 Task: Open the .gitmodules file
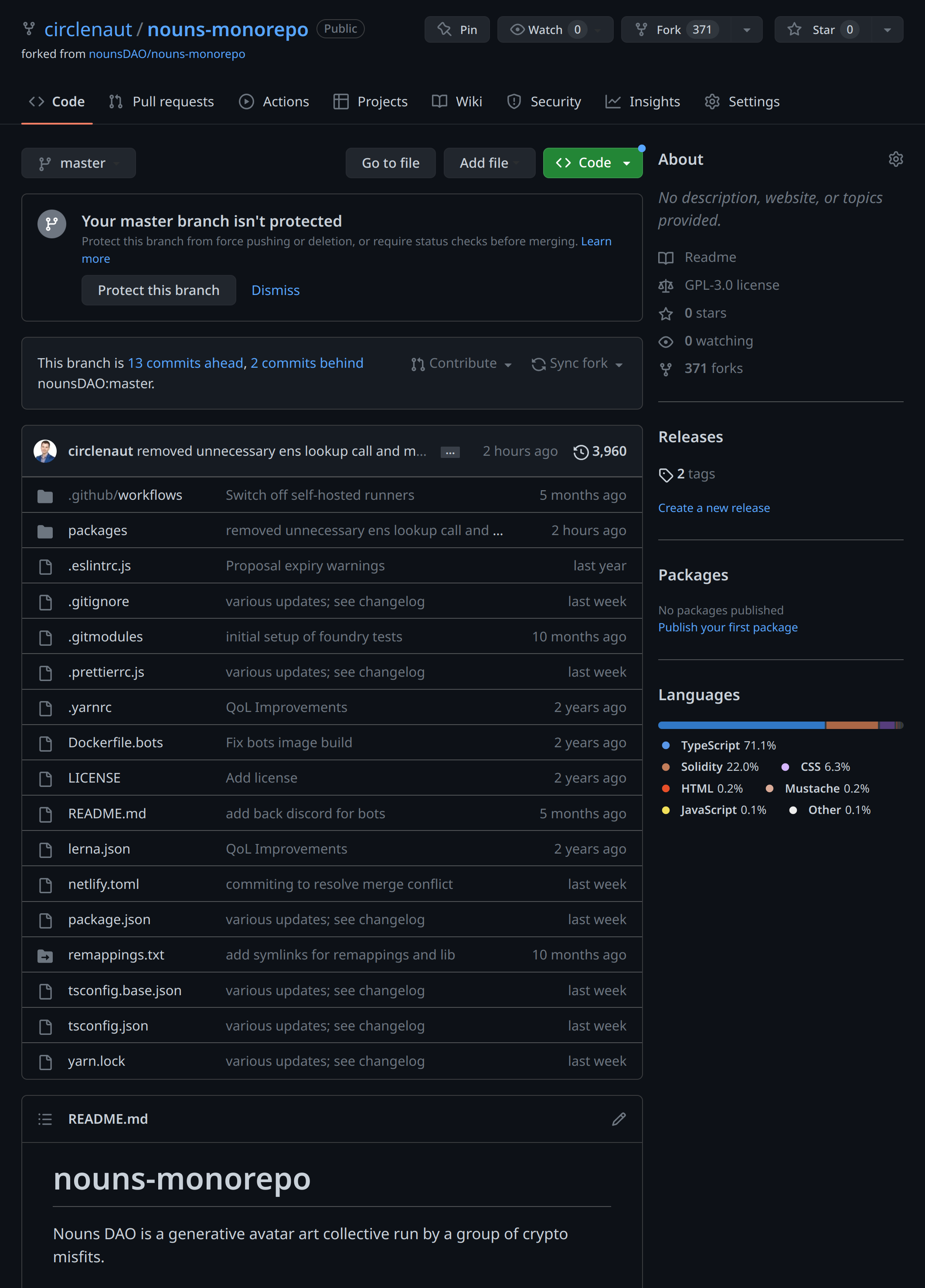(105, 637)
